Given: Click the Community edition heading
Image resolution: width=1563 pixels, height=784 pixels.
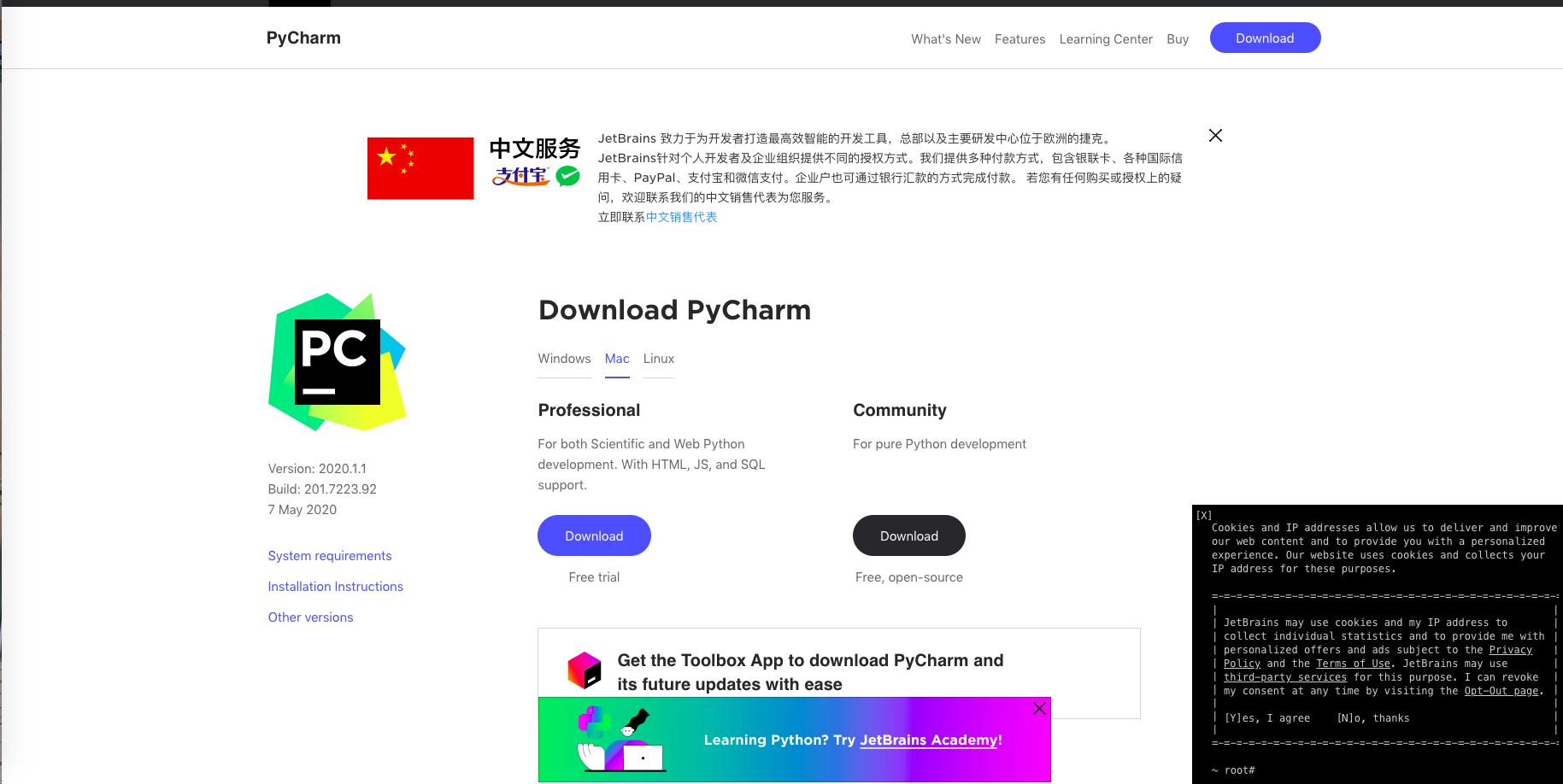Looking at the screenshot, I should pyautogui.click(x=900, y=410).
